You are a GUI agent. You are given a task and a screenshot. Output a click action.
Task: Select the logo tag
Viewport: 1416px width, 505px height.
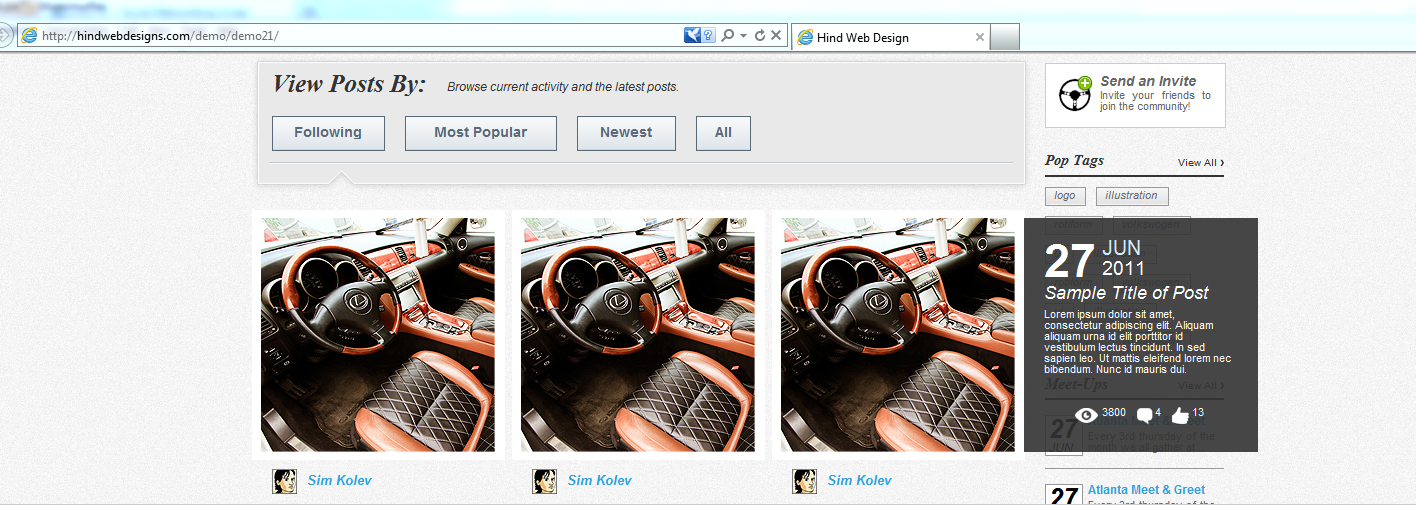[1065, 196]
